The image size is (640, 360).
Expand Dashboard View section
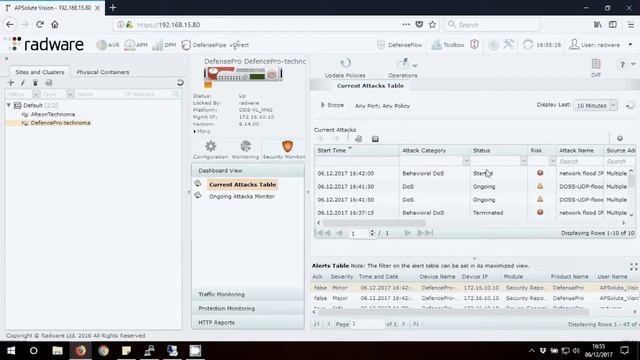click(x=248, y=171)
